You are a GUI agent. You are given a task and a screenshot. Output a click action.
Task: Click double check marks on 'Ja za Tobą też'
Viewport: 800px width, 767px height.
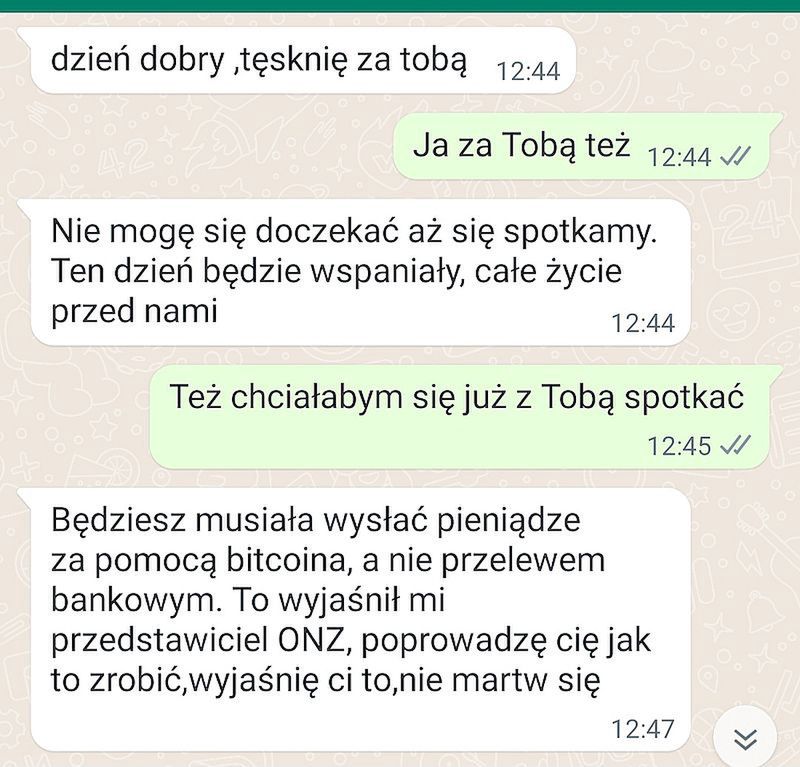point(735,156)
